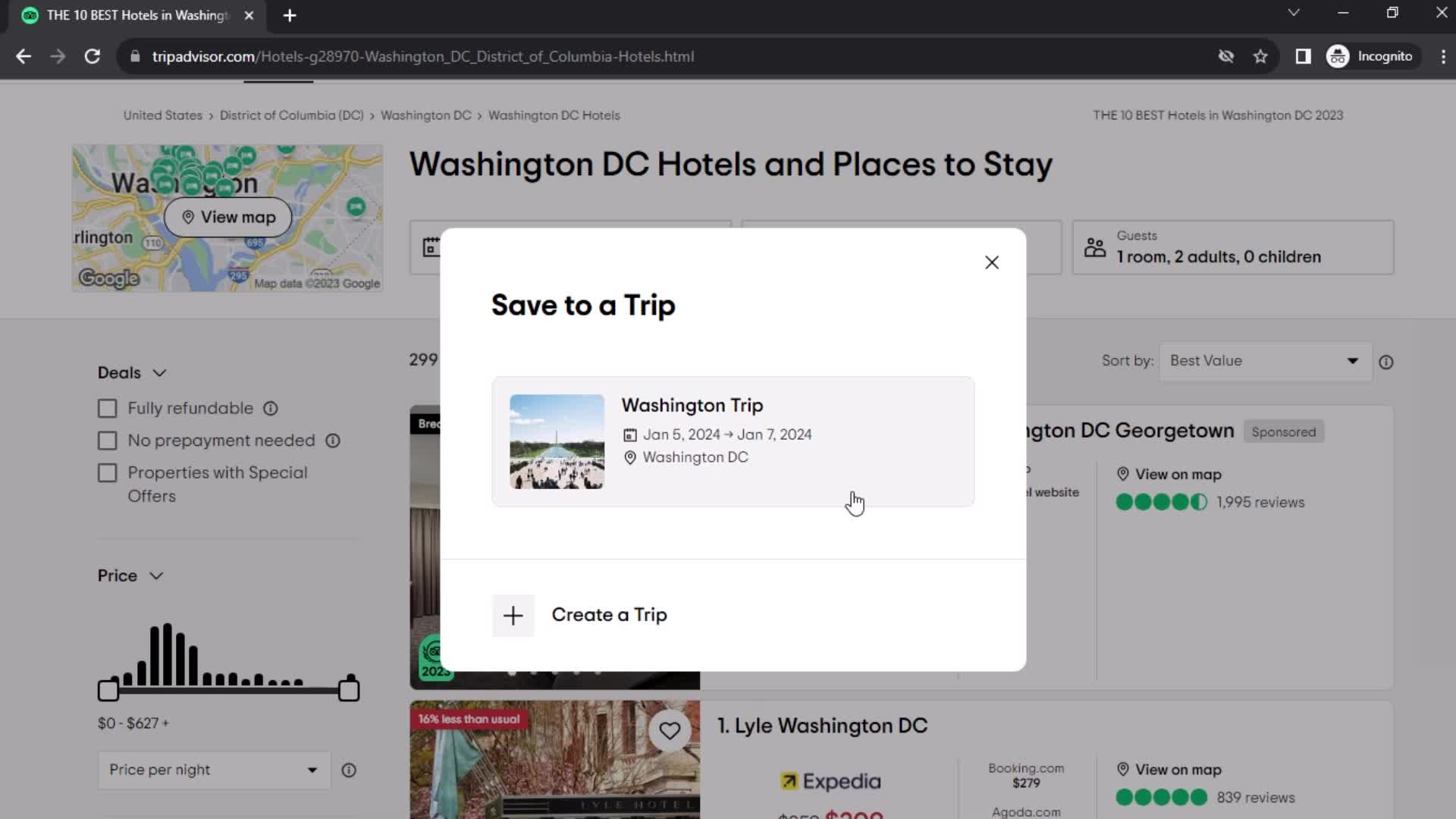Click the TripAdvisor favicon icon in tab
Image resolution: width=1456 pixels, height=819 pixels.
[29, 15]
